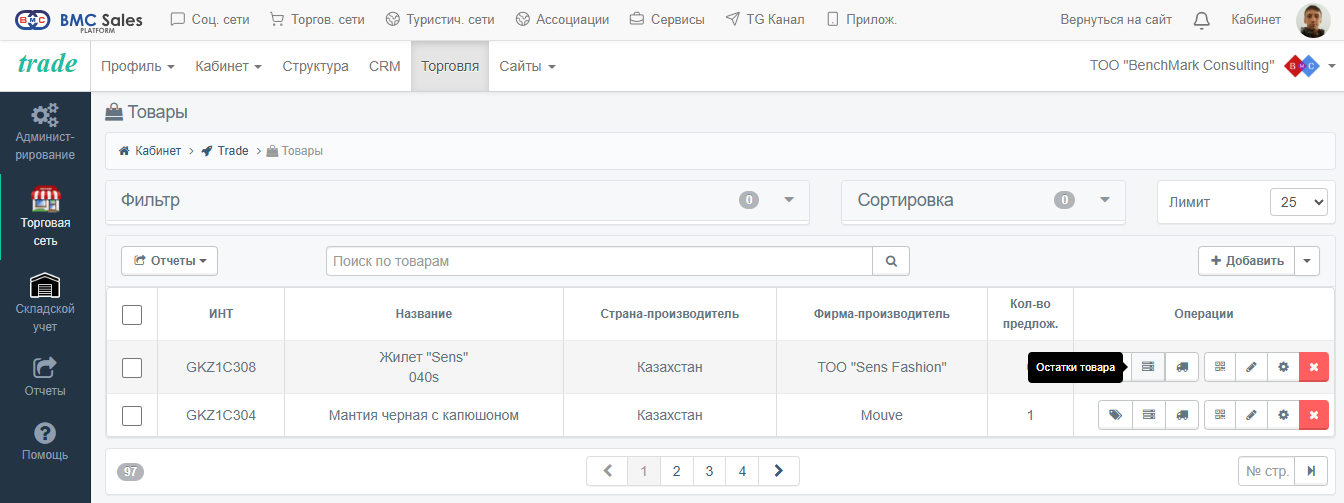This screenshot has height=503, width=1344.
Task: Click the trade logo
Action: [47, 64]
